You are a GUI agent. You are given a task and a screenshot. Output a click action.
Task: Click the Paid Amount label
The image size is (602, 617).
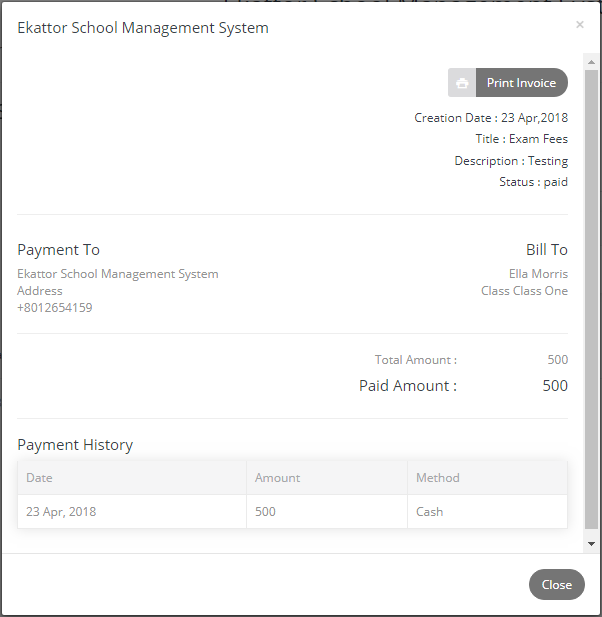click(408, 386)
